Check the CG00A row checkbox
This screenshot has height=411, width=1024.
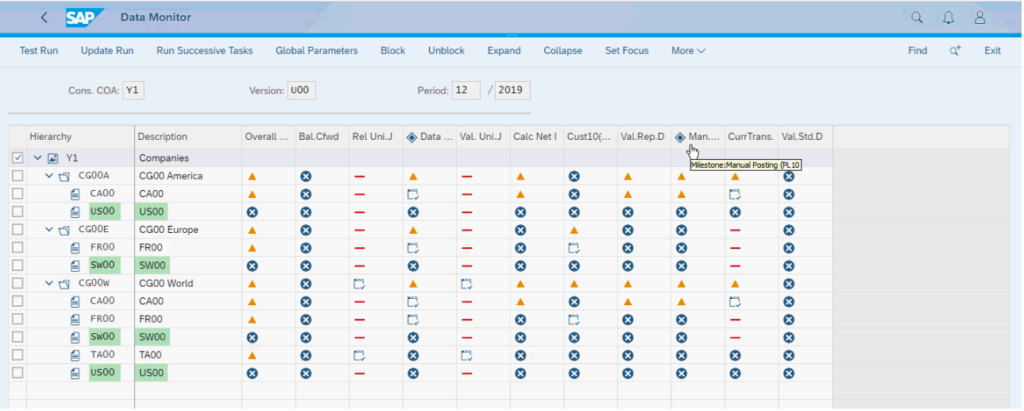click(18, 176)
